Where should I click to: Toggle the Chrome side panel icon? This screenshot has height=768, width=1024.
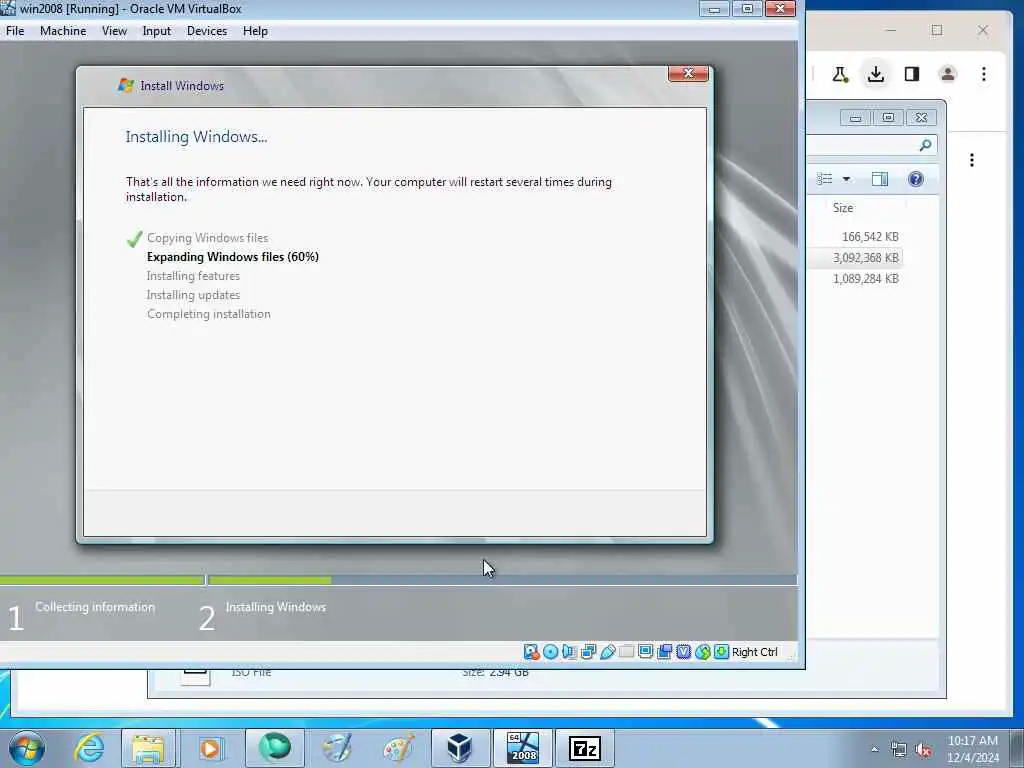[x=912, y=74]
